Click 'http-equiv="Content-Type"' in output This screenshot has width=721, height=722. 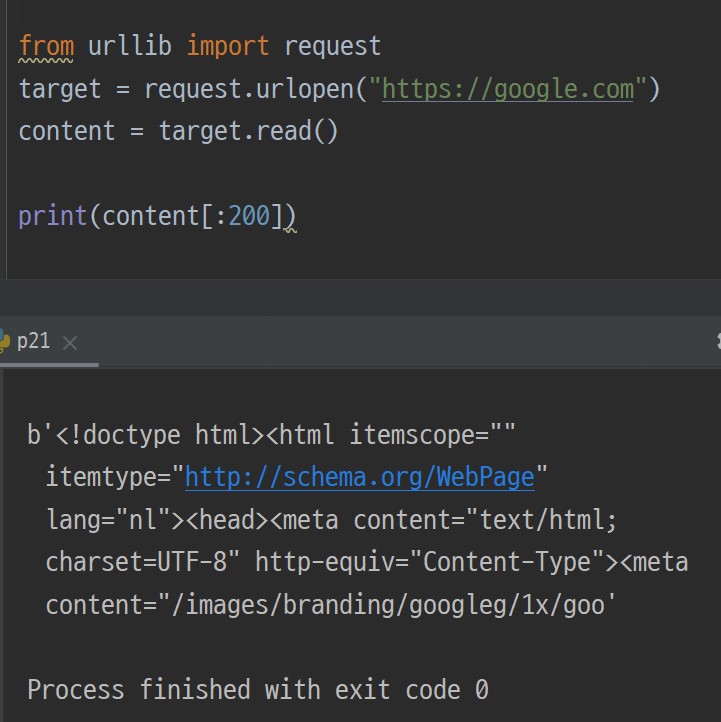click(429, 562)
